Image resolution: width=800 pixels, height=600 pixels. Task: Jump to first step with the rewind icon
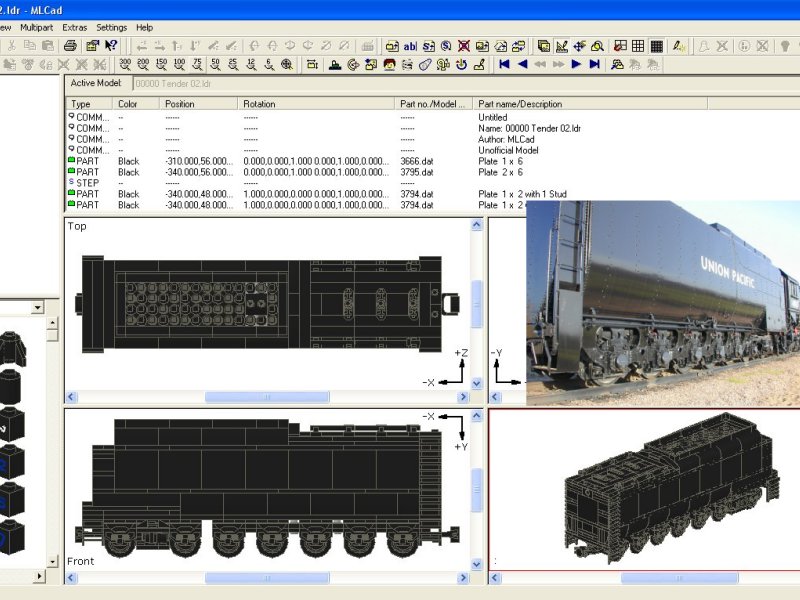tap(504, 64)
